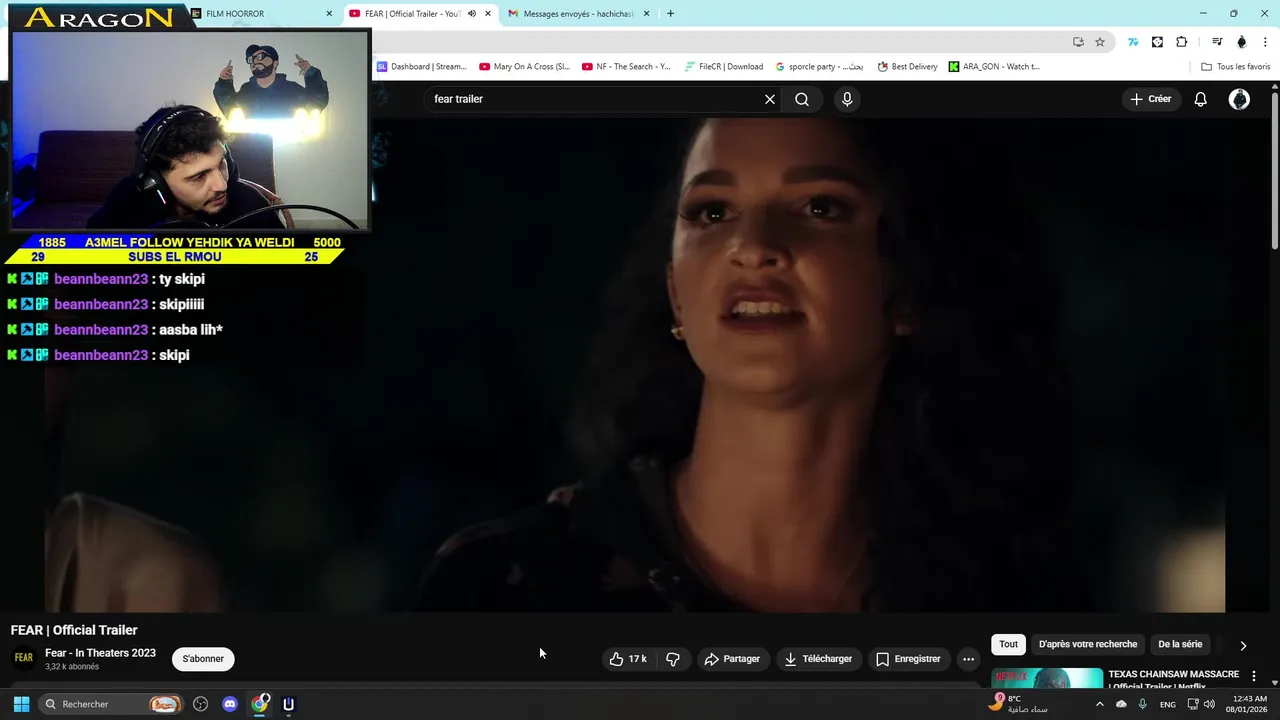This screenshot has height=720, width=1280.
Task: Bookmark this page with the star icon
Action: pos(1100,42)
